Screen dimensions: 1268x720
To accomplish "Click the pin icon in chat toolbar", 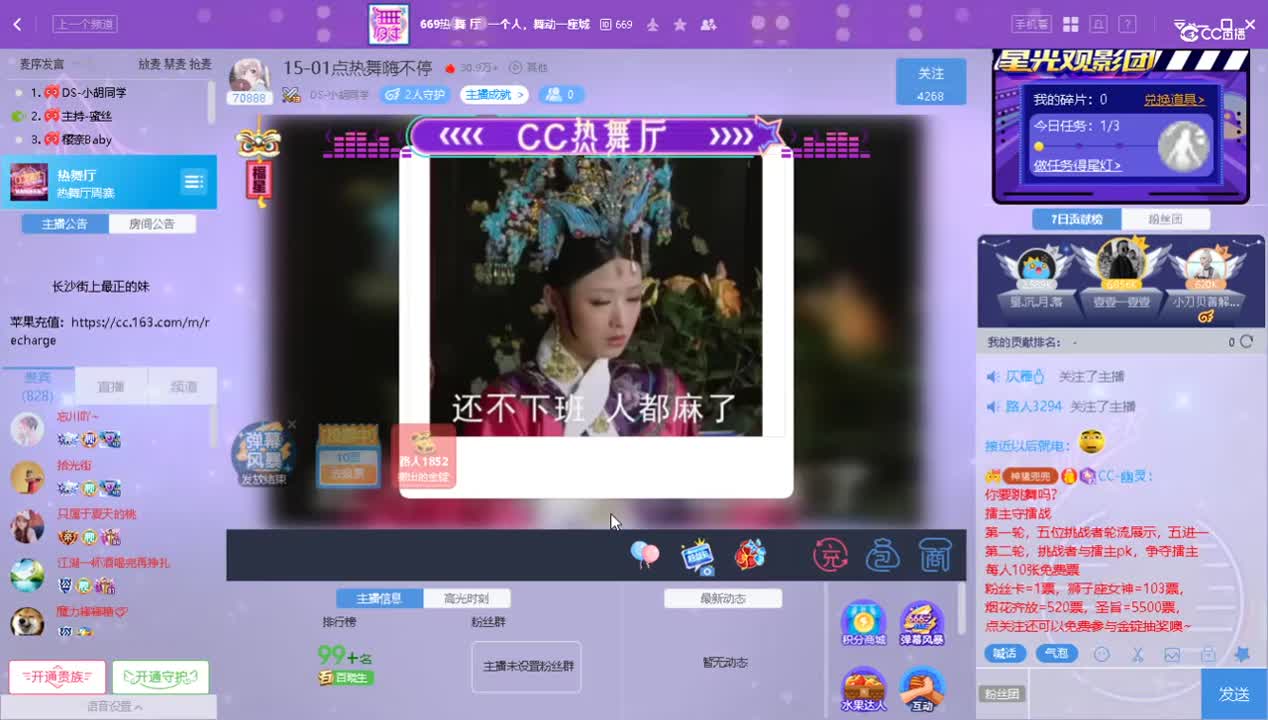I will [1243, 654].
